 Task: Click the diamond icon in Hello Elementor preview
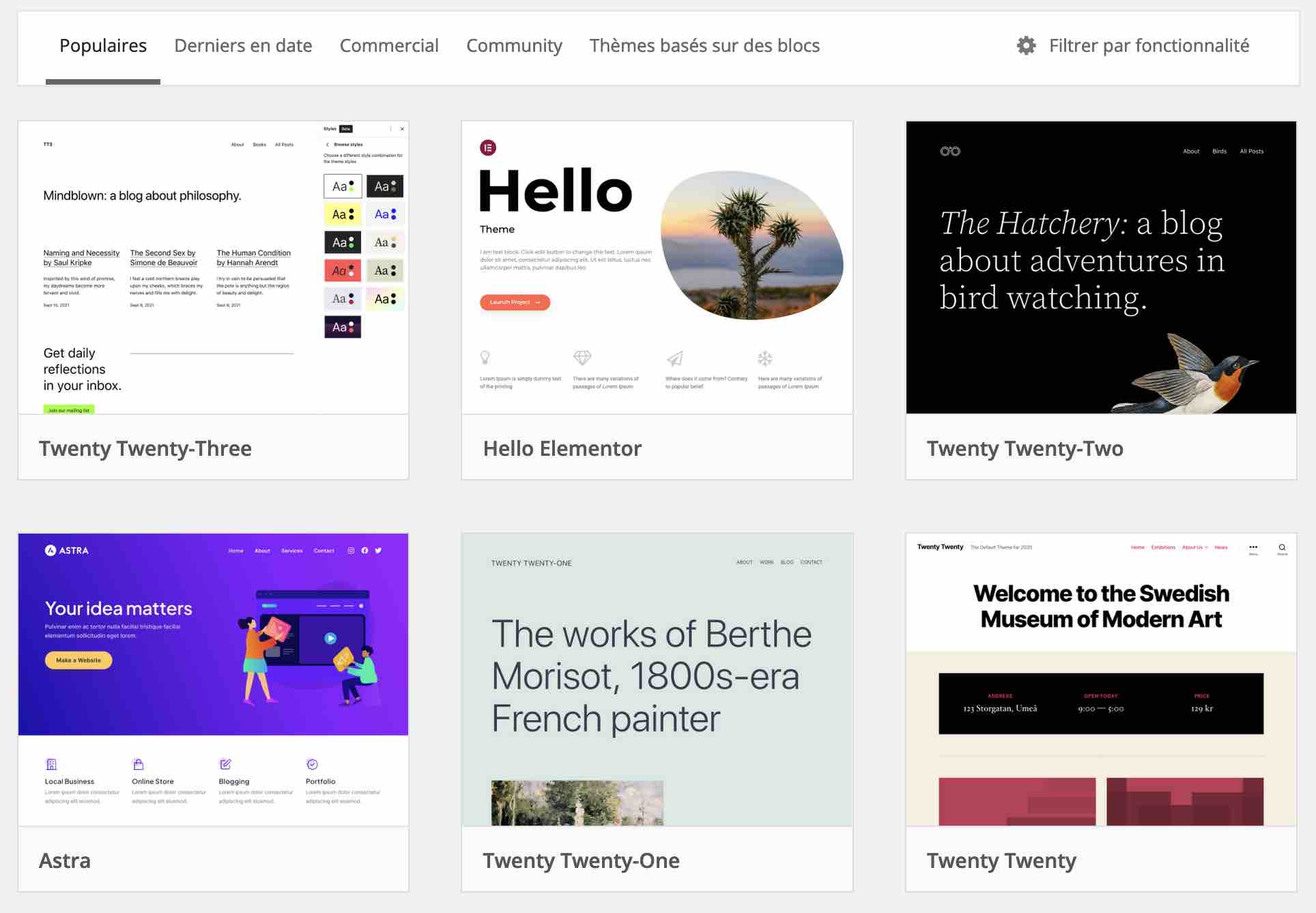pyautogui.click(x=582, y=358)
